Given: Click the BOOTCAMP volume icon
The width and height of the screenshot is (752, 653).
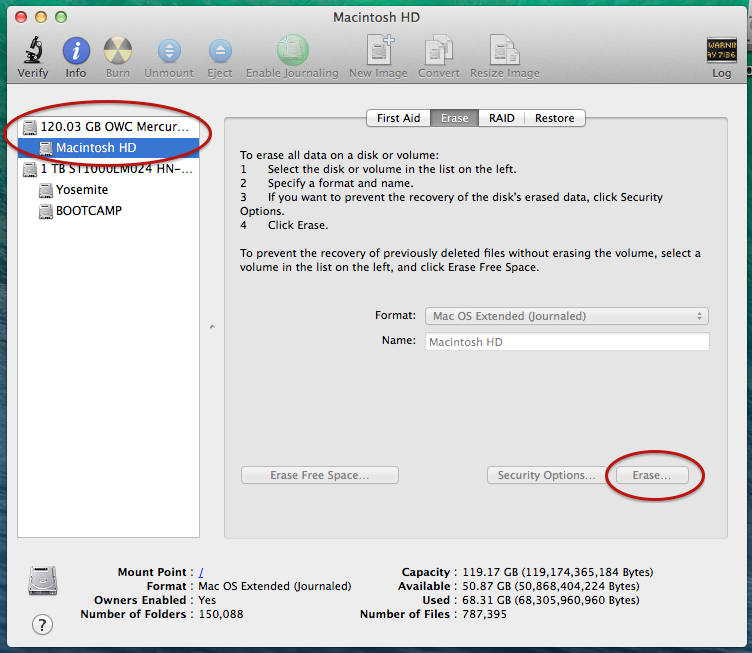Looking at the screenshot, I should (46, 211).
